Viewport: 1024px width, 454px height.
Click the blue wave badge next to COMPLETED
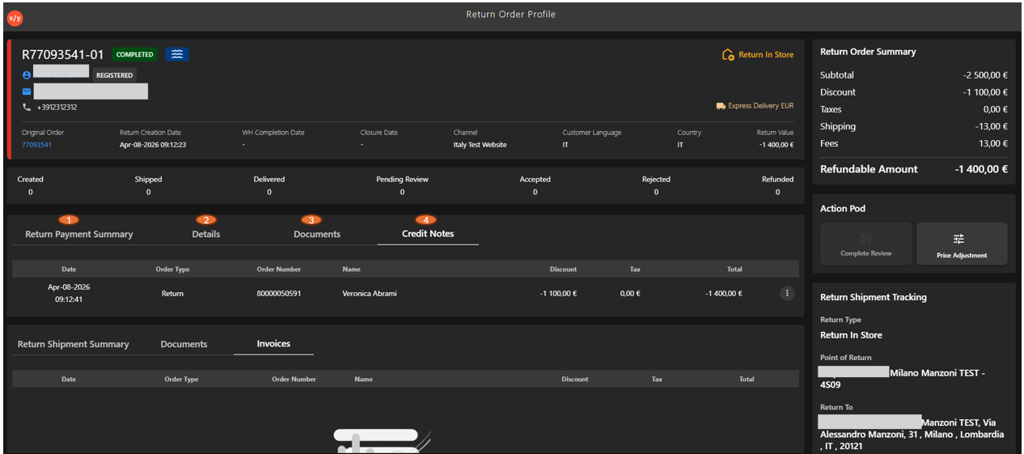(177, 54)
